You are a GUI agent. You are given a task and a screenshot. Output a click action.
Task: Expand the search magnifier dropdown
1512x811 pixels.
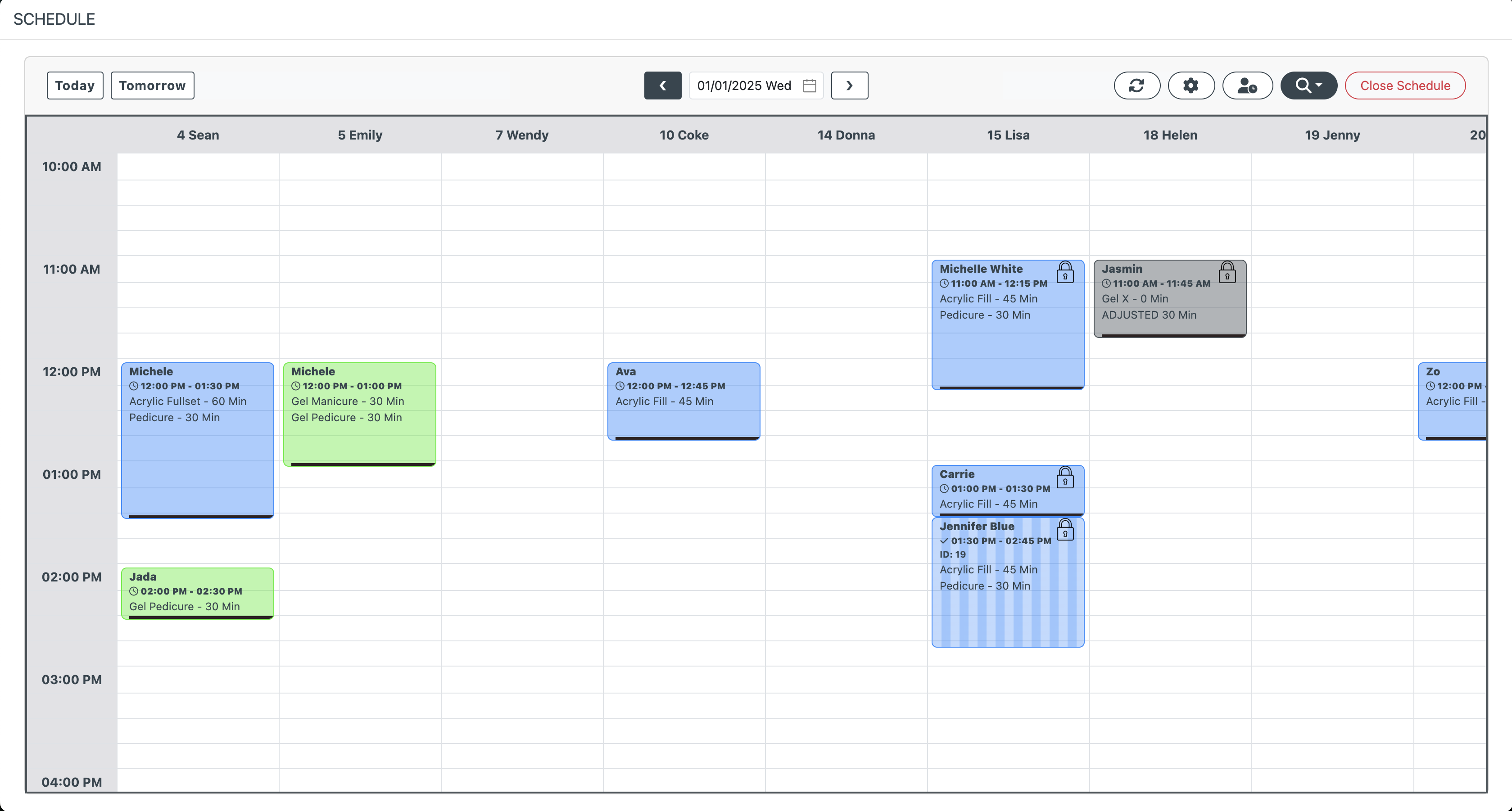(x=1308, y=86)
